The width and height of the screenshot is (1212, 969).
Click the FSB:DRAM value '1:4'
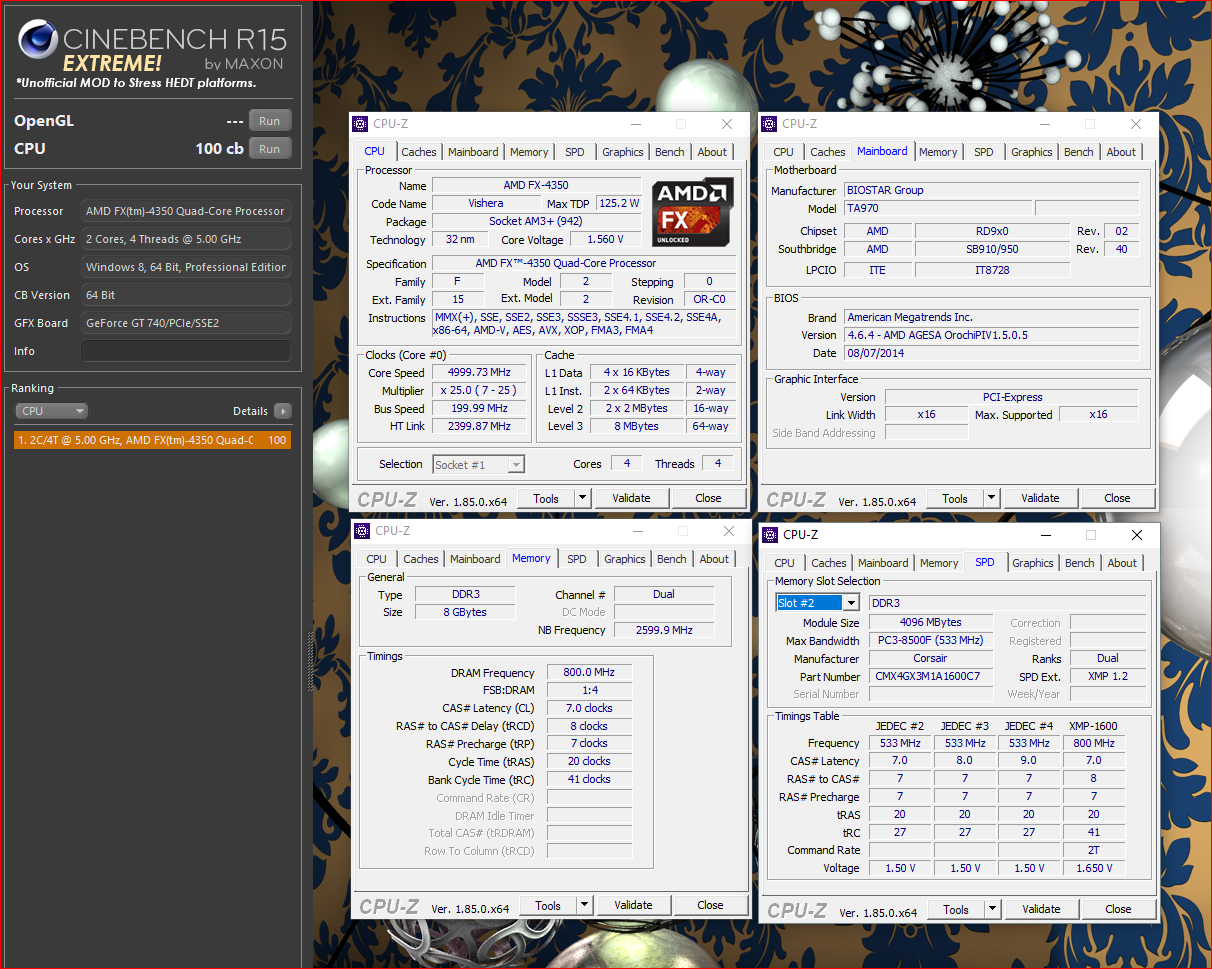tap(589, 690)
